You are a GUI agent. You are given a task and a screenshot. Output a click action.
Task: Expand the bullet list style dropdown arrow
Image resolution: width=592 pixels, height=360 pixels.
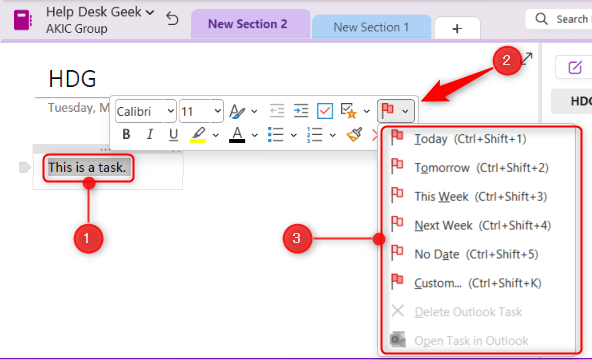point(293,135)
